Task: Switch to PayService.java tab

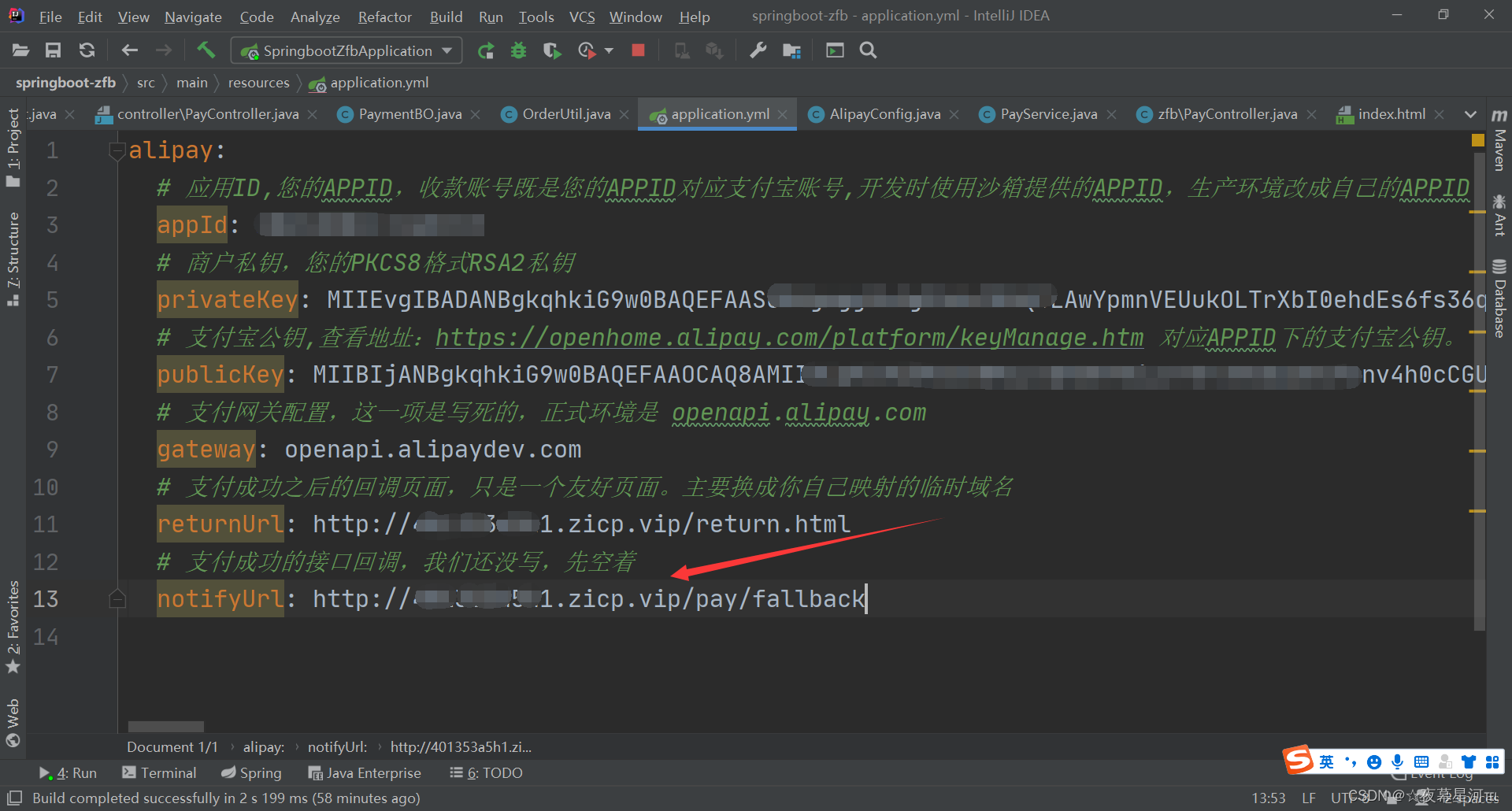Action: pos(1048,114)
